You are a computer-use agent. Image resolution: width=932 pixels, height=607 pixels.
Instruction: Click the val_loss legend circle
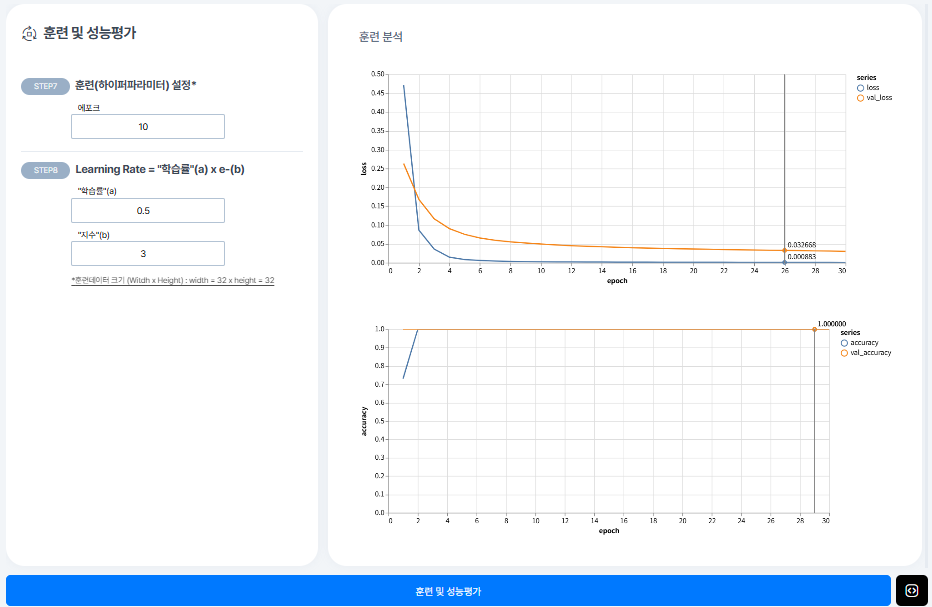click(x=860, y=98)
